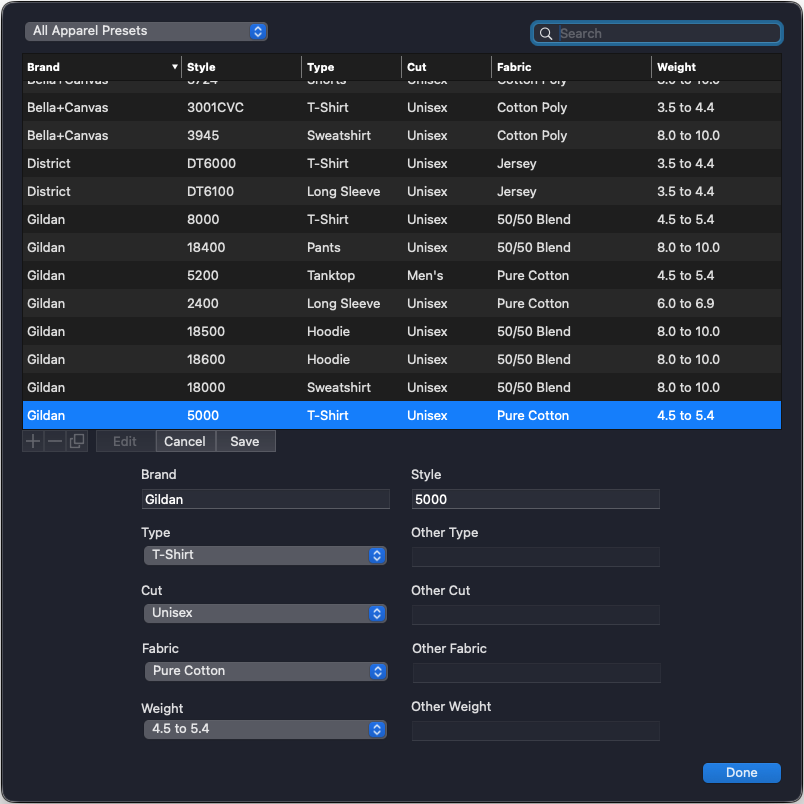The image size is (804, 804).
Task: Expand the Cut dropdown showing Unisex
Action: click(265, 613)
